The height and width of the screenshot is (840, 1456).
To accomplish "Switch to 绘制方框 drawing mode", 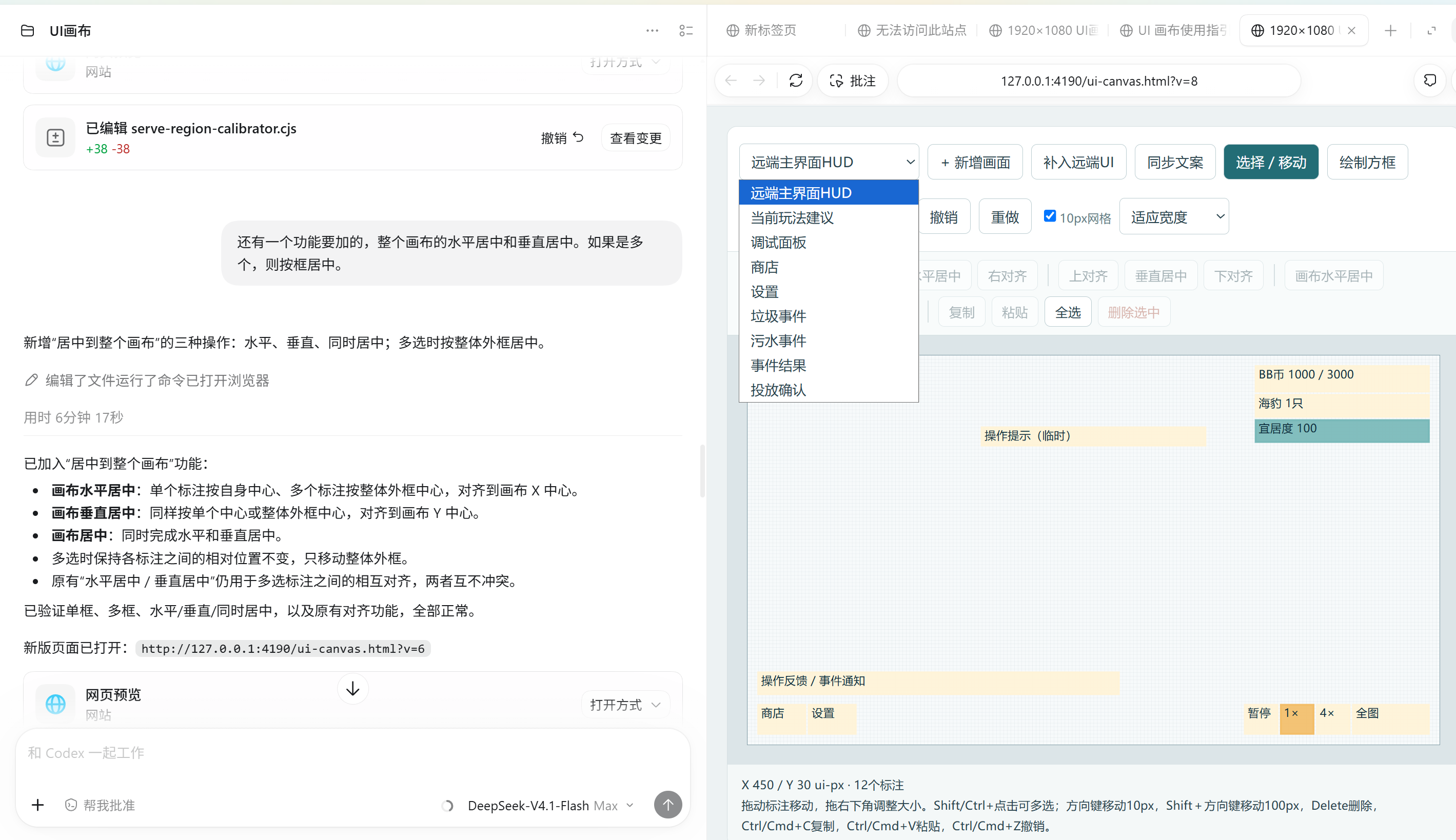I will [x=1367, y=162].
